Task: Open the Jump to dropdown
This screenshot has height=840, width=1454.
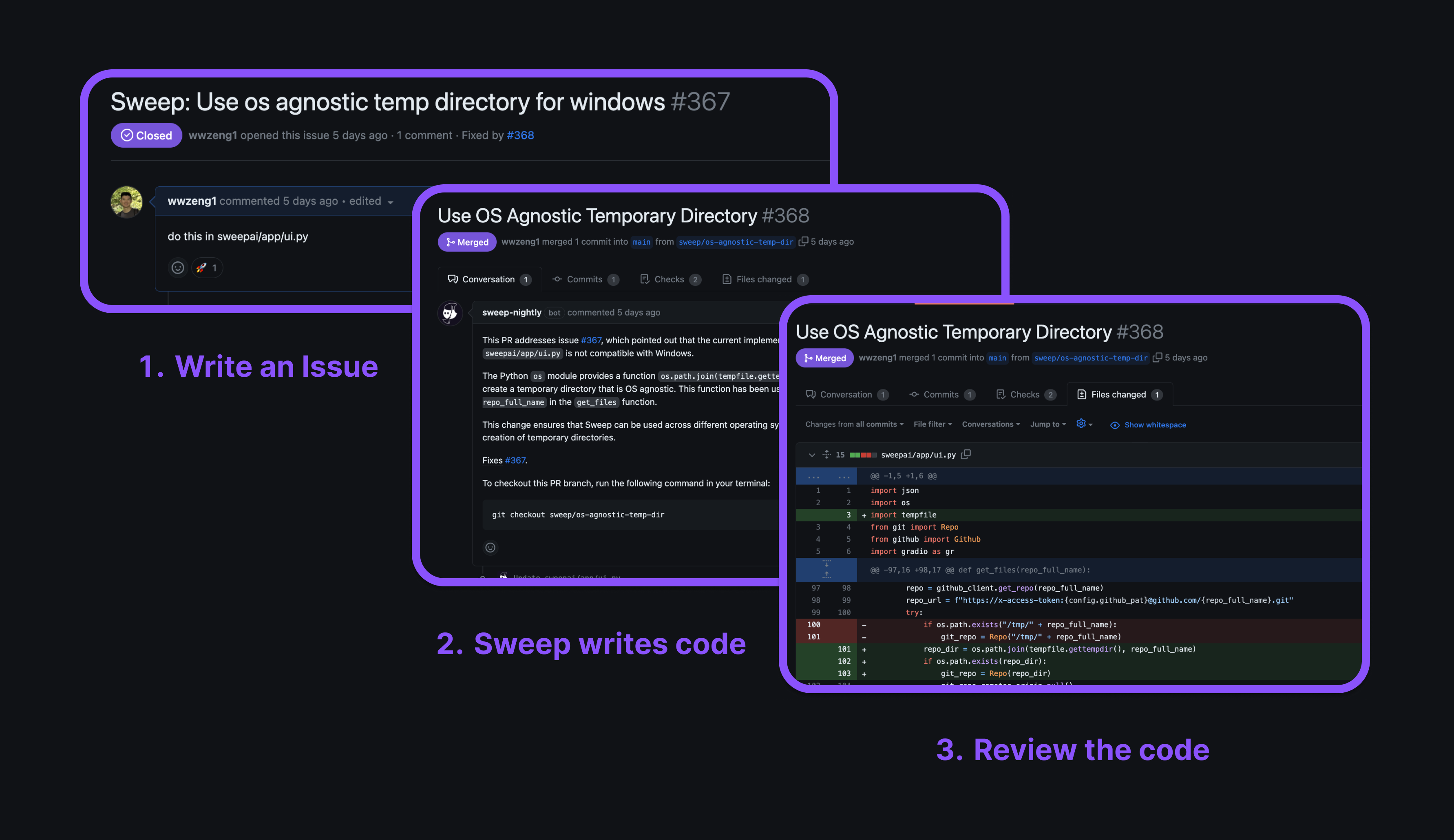Action: (1048, 424)
